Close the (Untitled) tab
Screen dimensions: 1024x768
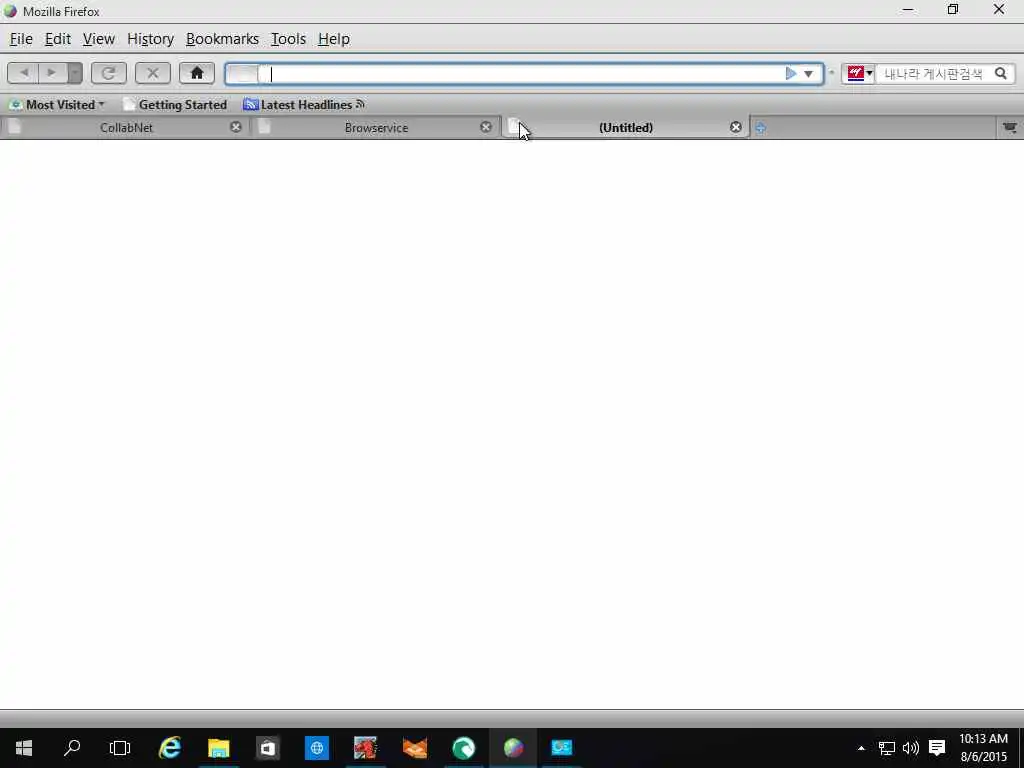click(x=736, y=127)
